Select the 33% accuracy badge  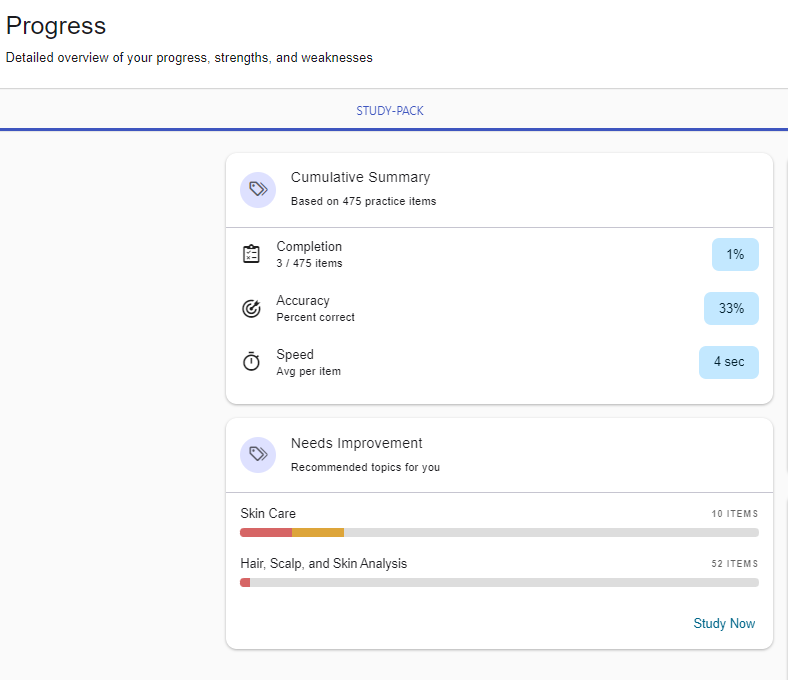pyautogui.click(x=731, y=309)
